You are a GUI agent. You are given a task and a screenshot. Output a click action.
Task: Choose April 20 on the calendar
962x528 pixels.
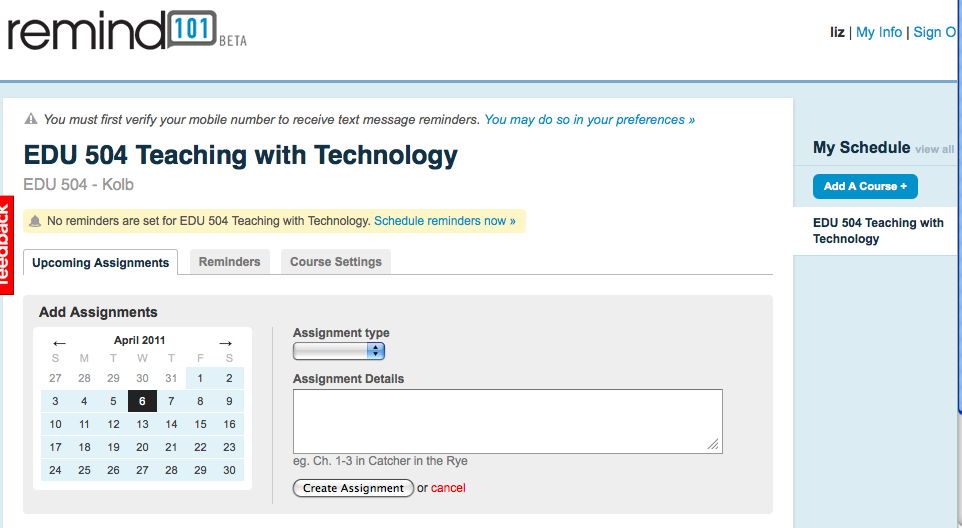point(142,447)
